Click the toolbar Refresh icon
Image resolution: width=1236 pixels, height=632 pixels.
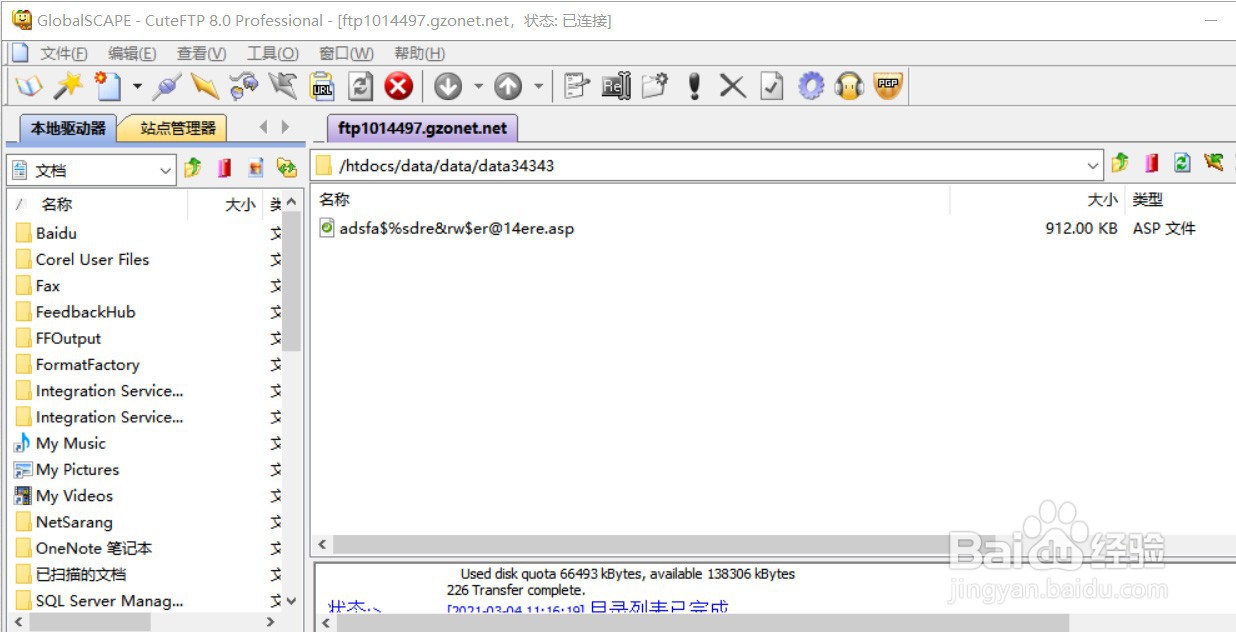point(361,86)
